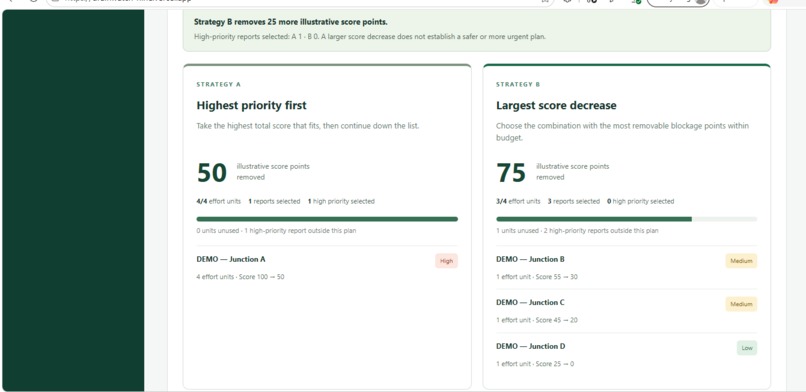Click the large '50' score number
Viewport: 806px width, 392px height.
pyautogui.click(x=212, y=173)
